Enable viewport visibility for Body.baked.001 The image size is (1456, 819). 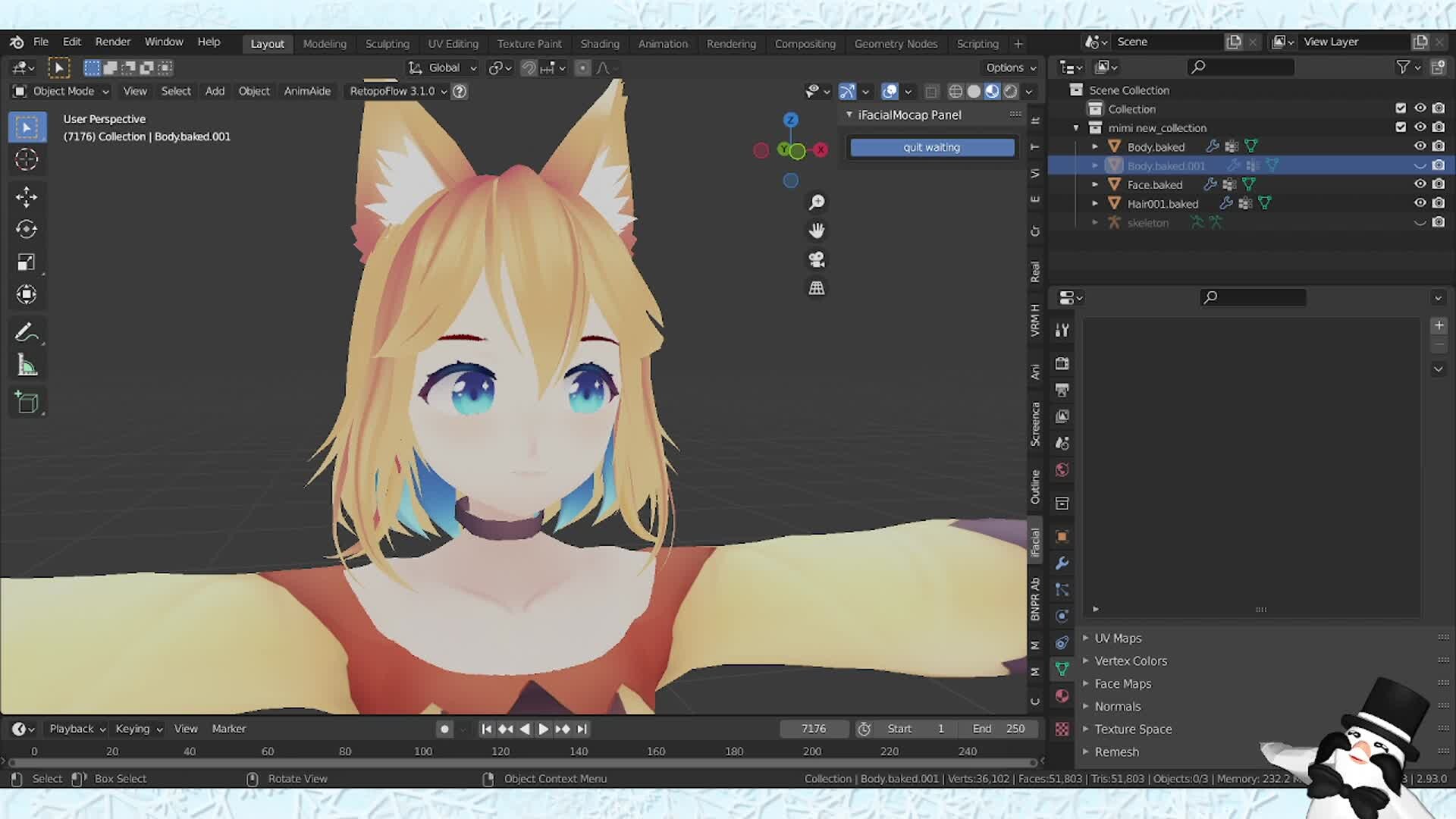pyautogui.click(x=1420, y=165)
